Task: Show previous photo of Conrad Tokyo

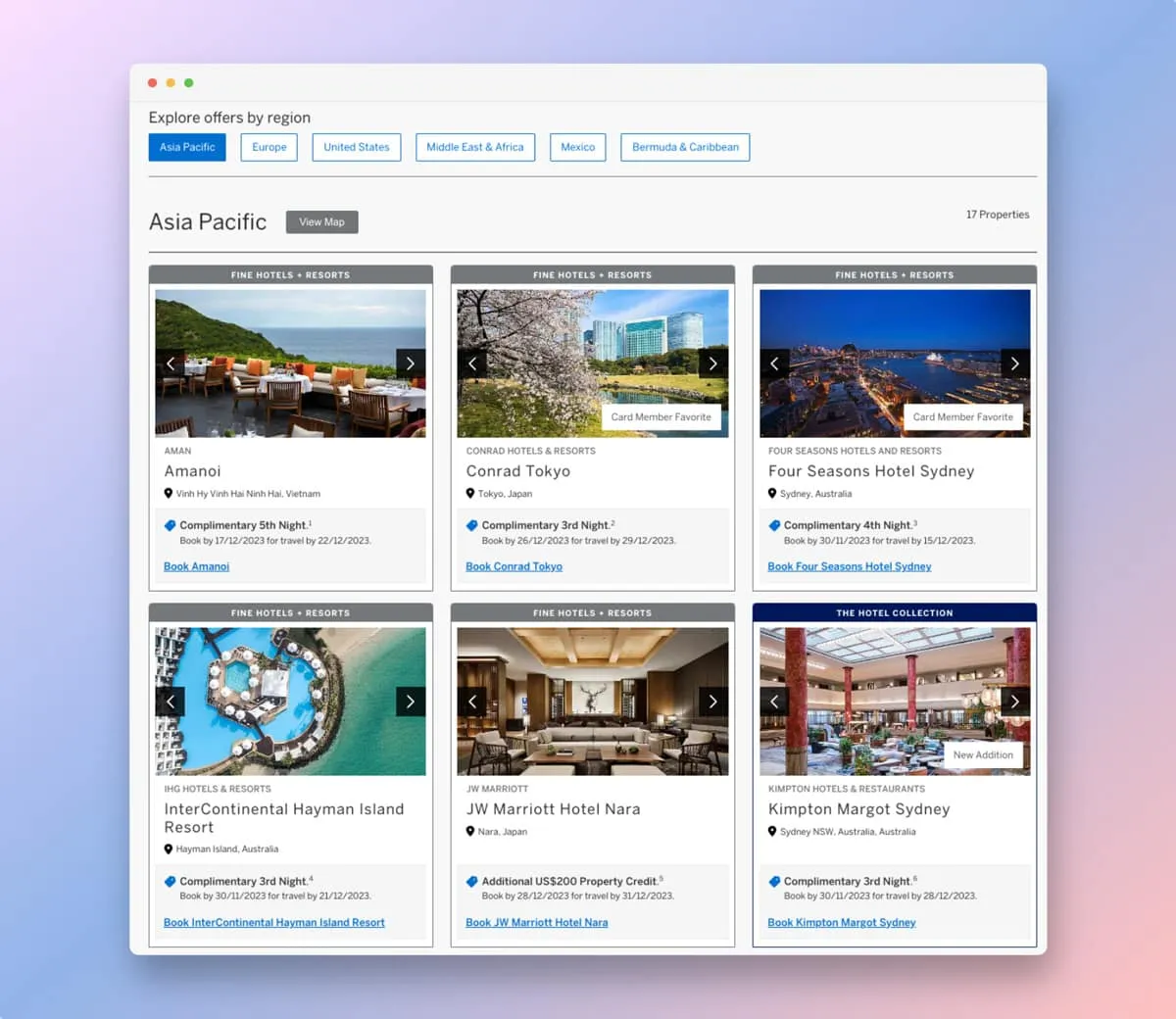Action: (472, 364)
